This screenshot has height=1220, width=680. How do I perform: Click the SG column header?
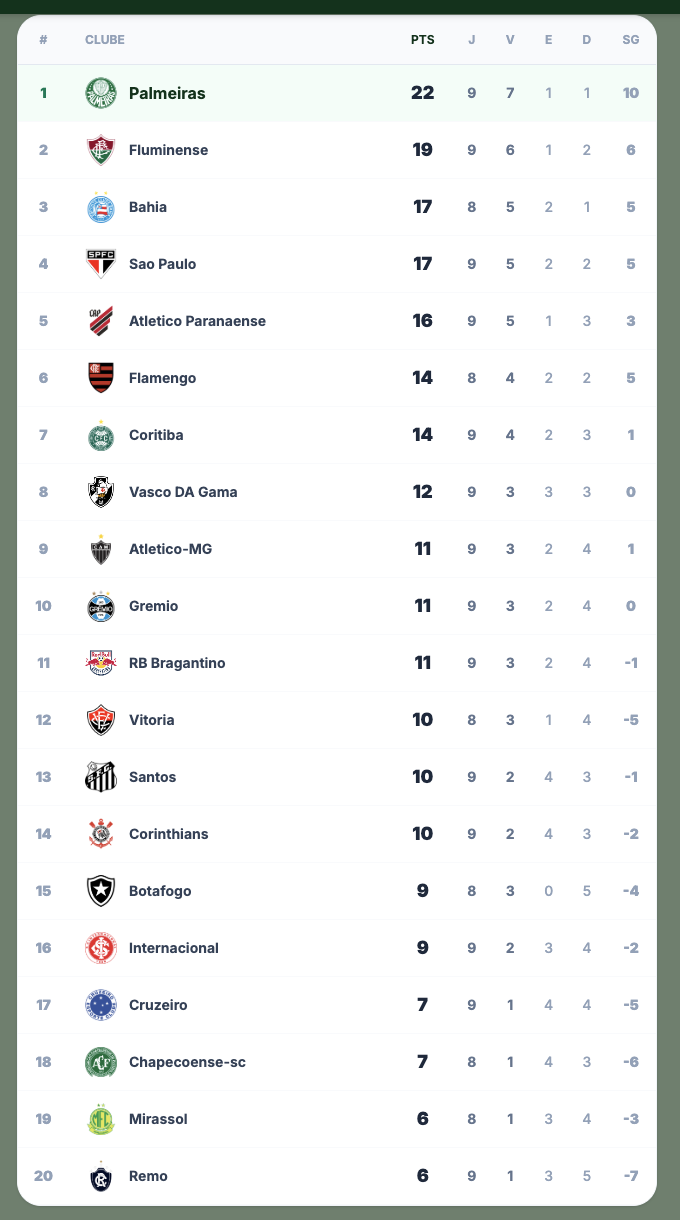(x=630, y=40)
